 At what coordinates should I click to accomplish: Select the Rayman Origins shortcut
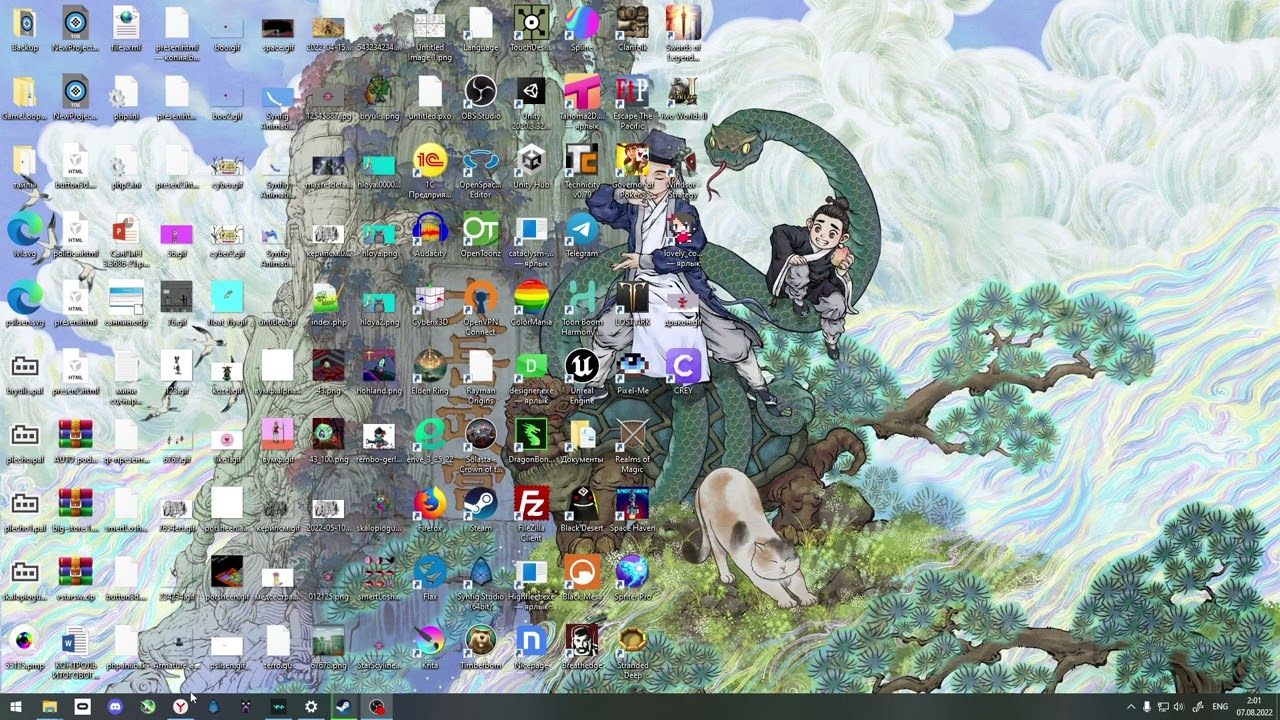point(481,377)
